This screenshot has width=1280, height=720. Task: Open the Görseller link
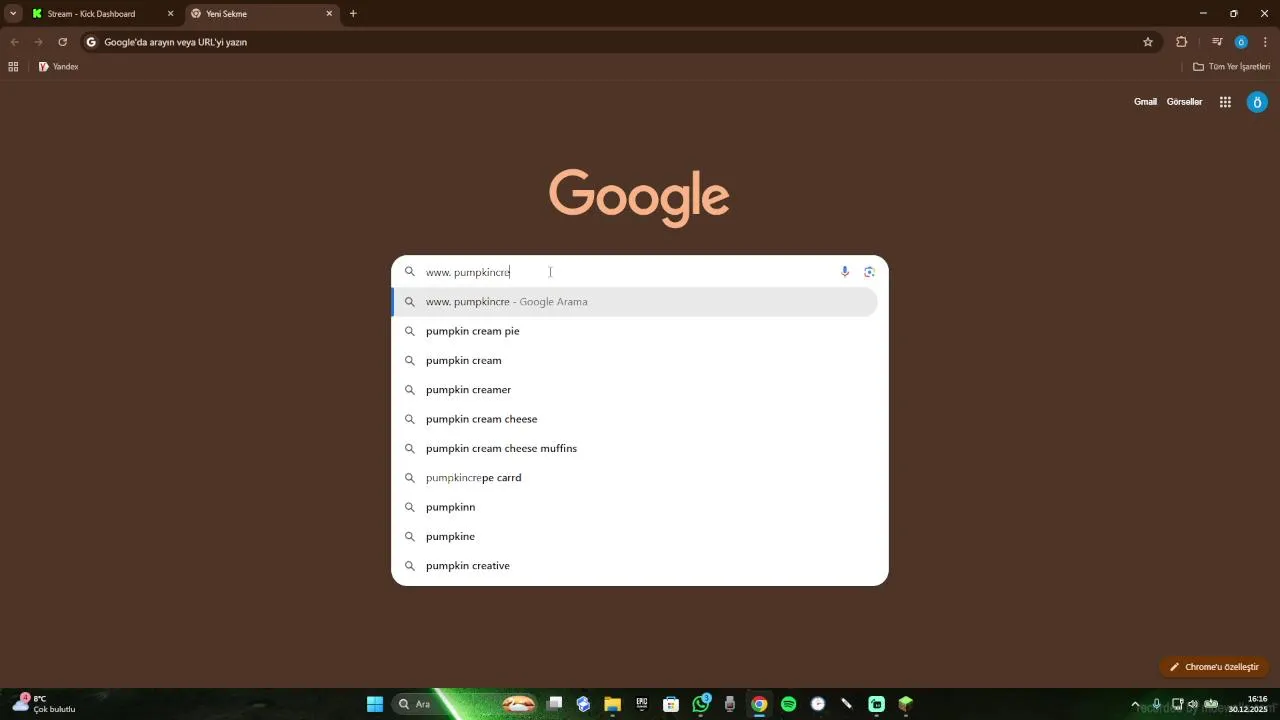(x=1184, y=102)
